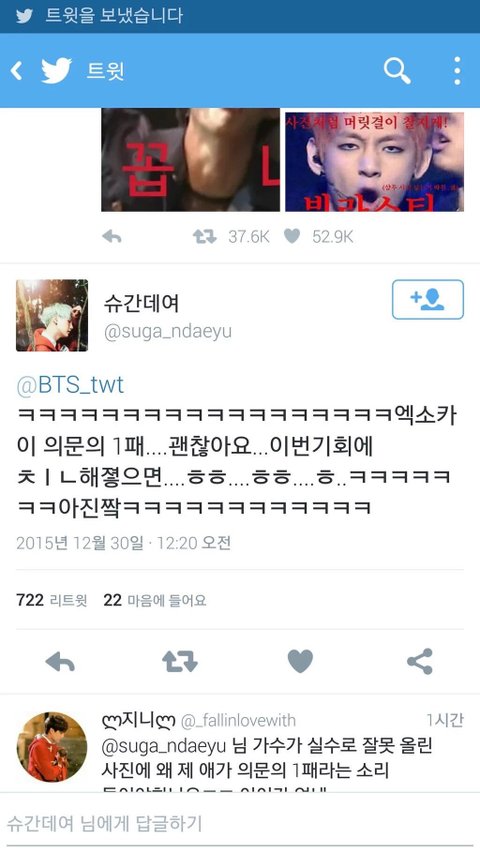Tap the back arrow in header

(17, 71)
